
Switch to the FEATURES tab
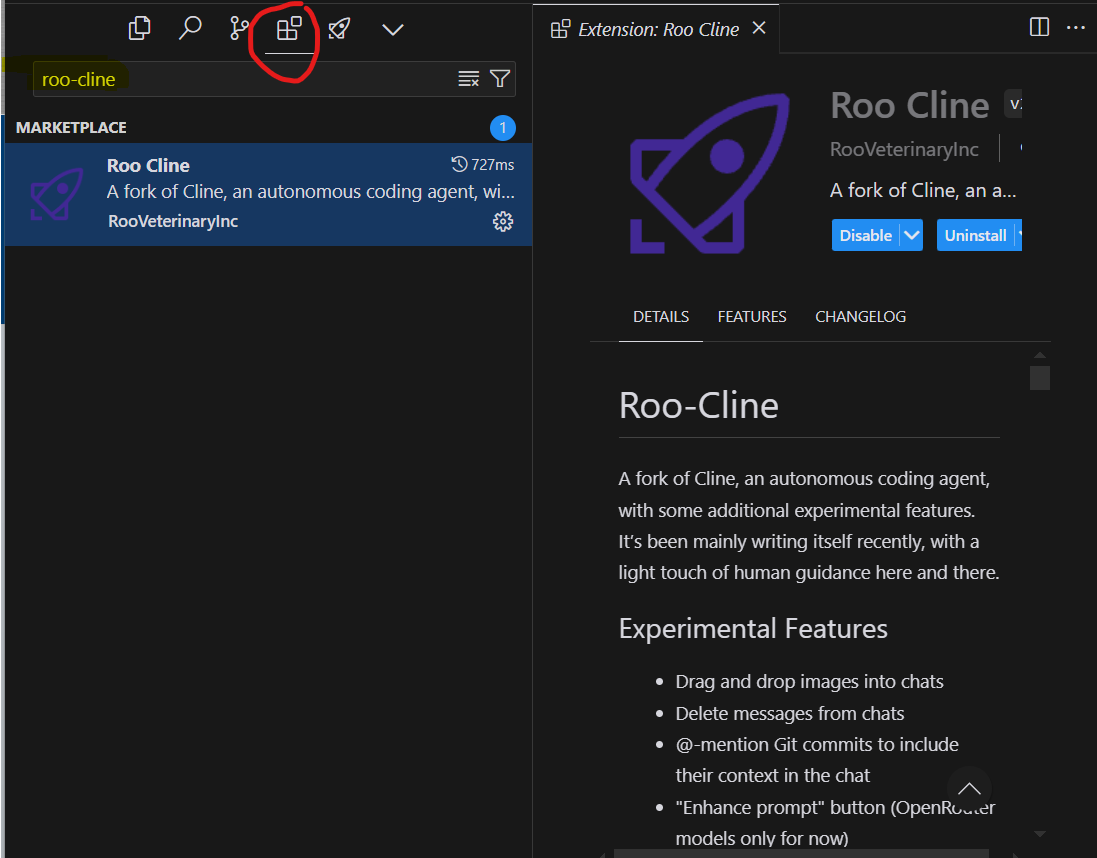click(752, 317)
